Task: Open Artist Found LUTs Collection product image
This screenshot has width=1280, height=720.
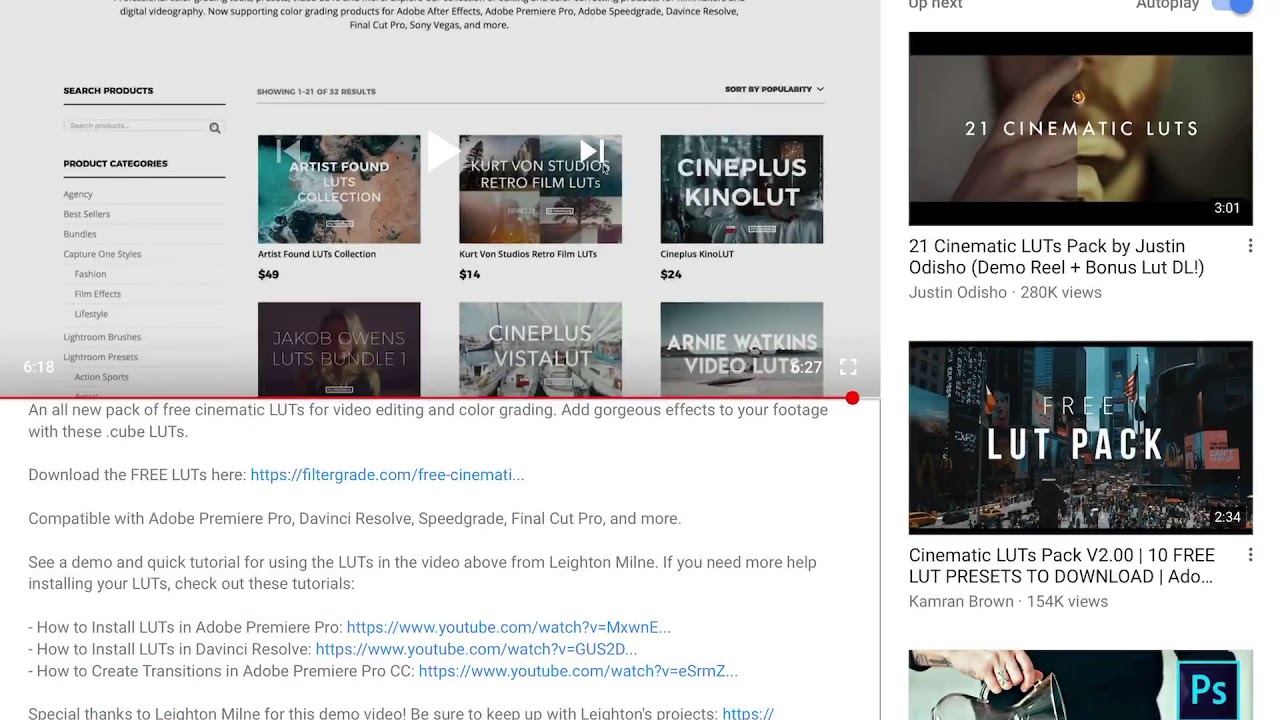Action: pos(339,189)
